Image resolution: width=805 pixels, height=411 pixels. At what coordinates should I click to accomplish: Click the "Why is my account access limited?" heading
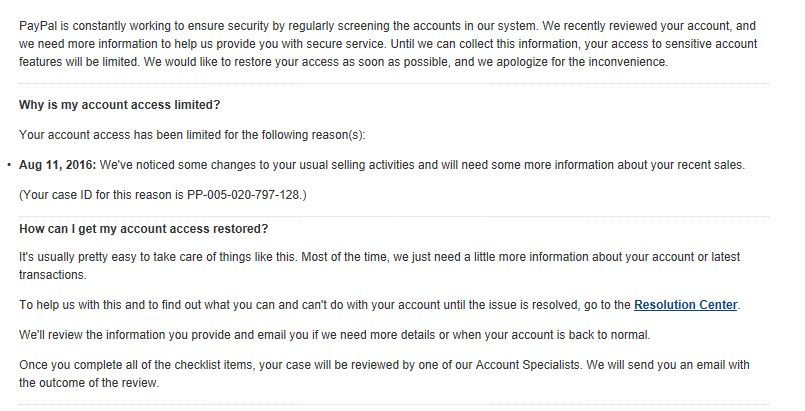[120, 105]
